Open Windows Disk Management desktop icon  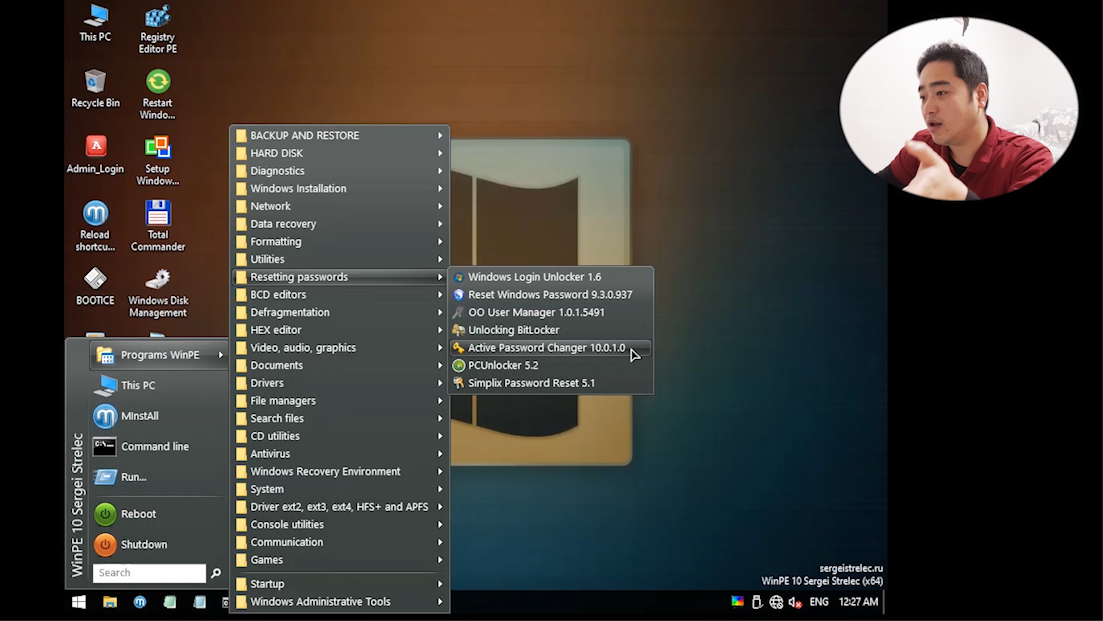[x=158, y=293]
